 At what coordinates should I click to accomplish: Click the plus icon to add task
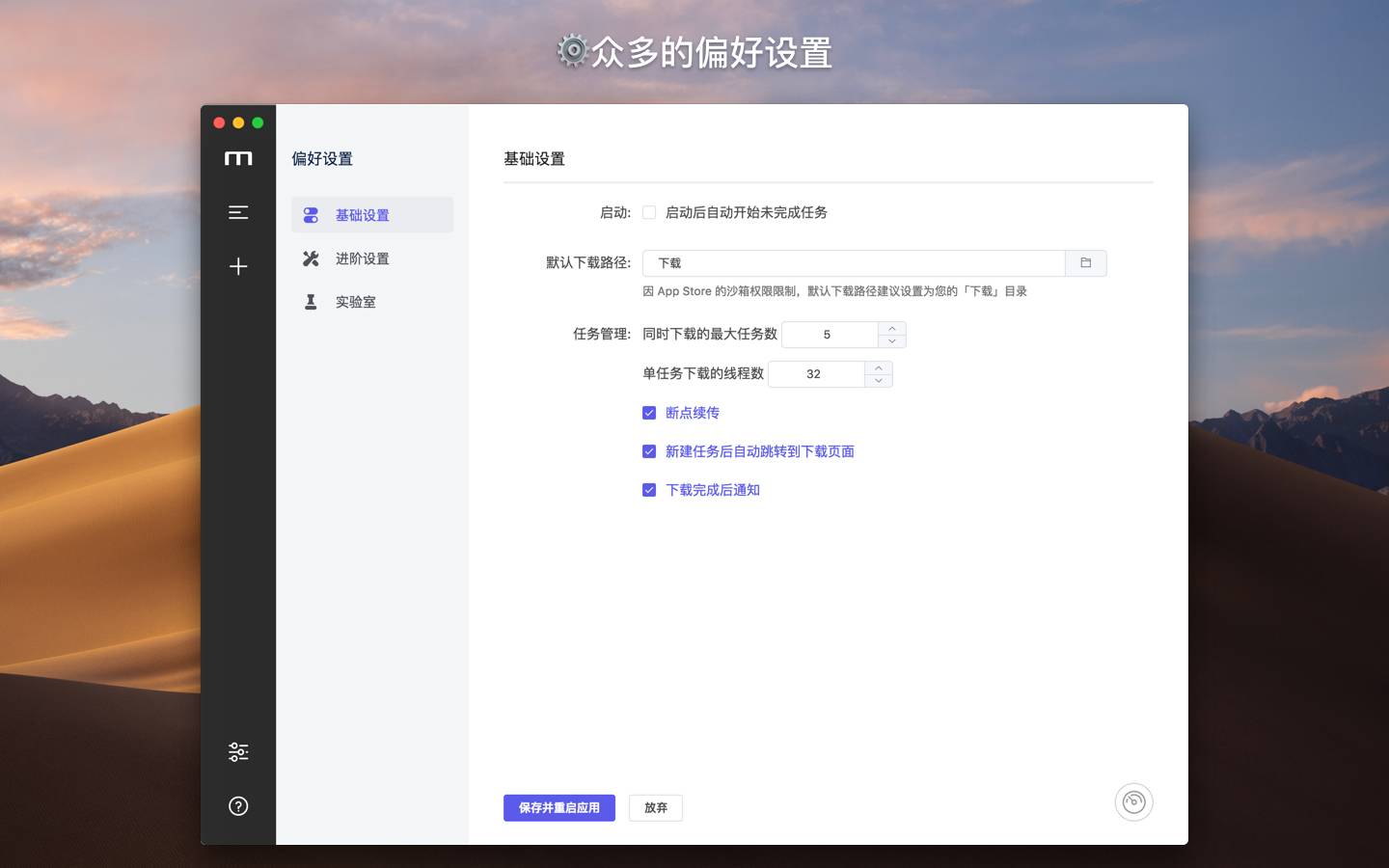[238, 266]
